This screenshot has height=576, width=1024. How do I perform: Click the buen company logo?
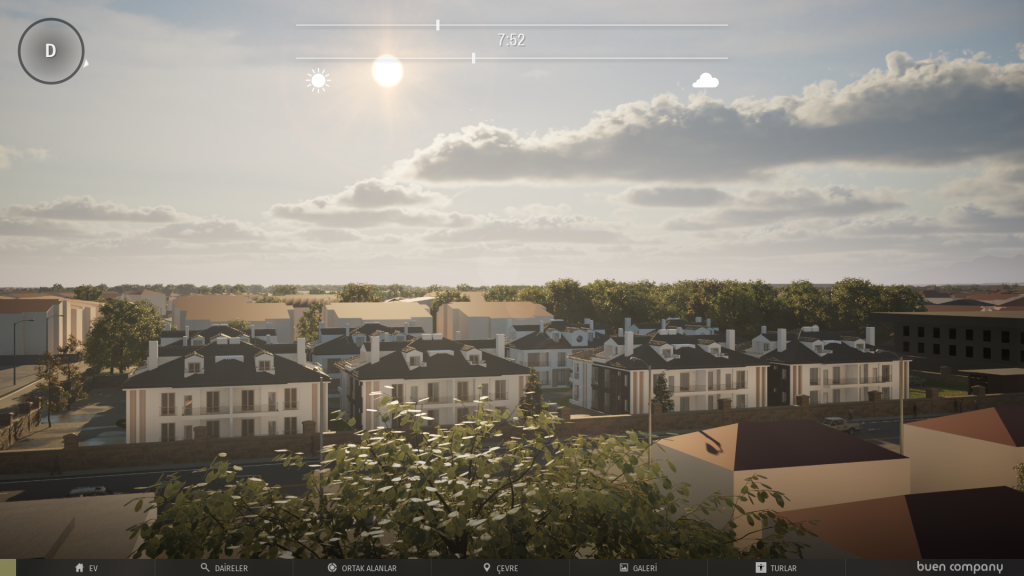(x=959, y=567)
